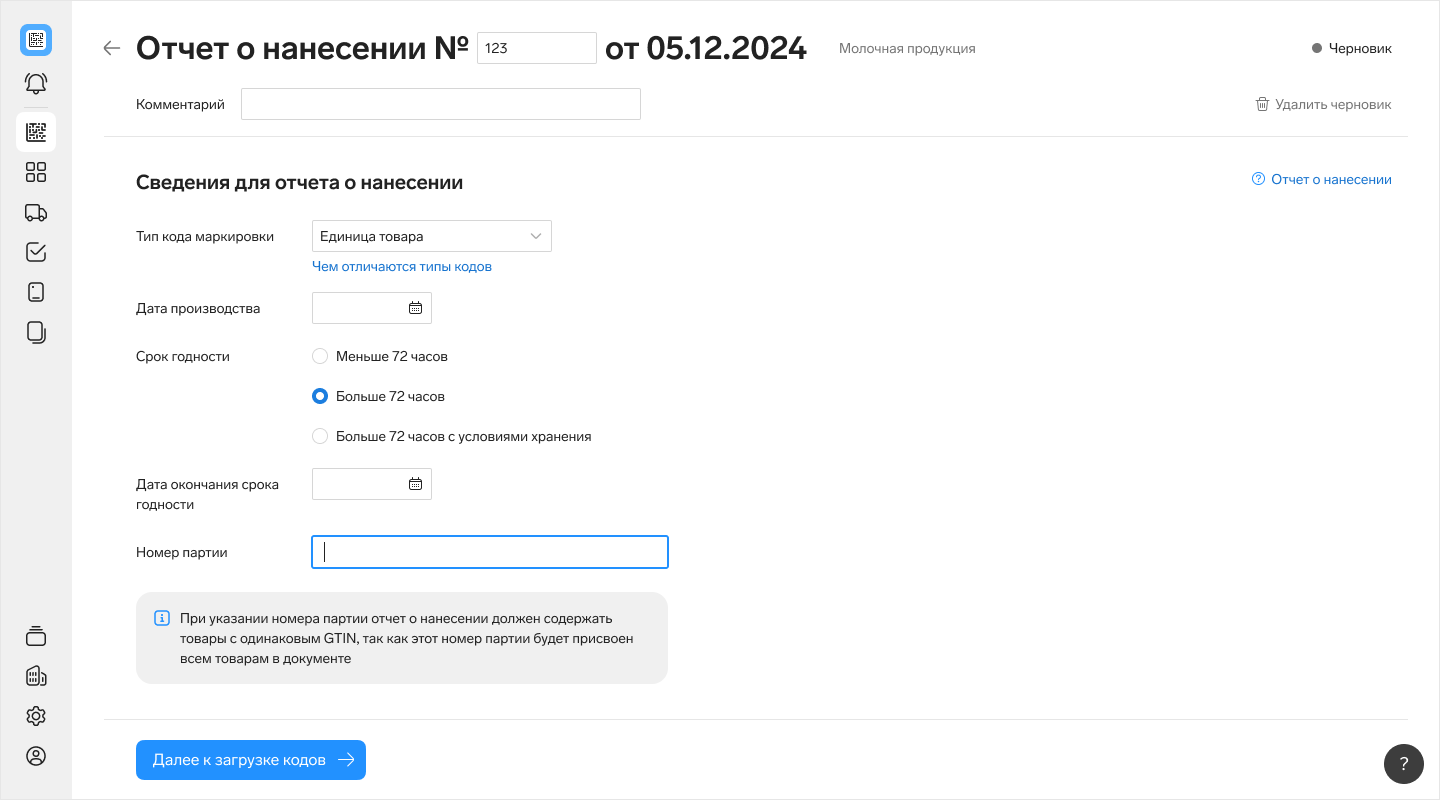Focus the 'Дата производства' date field

pyautogui.click(x=372, y=308)
